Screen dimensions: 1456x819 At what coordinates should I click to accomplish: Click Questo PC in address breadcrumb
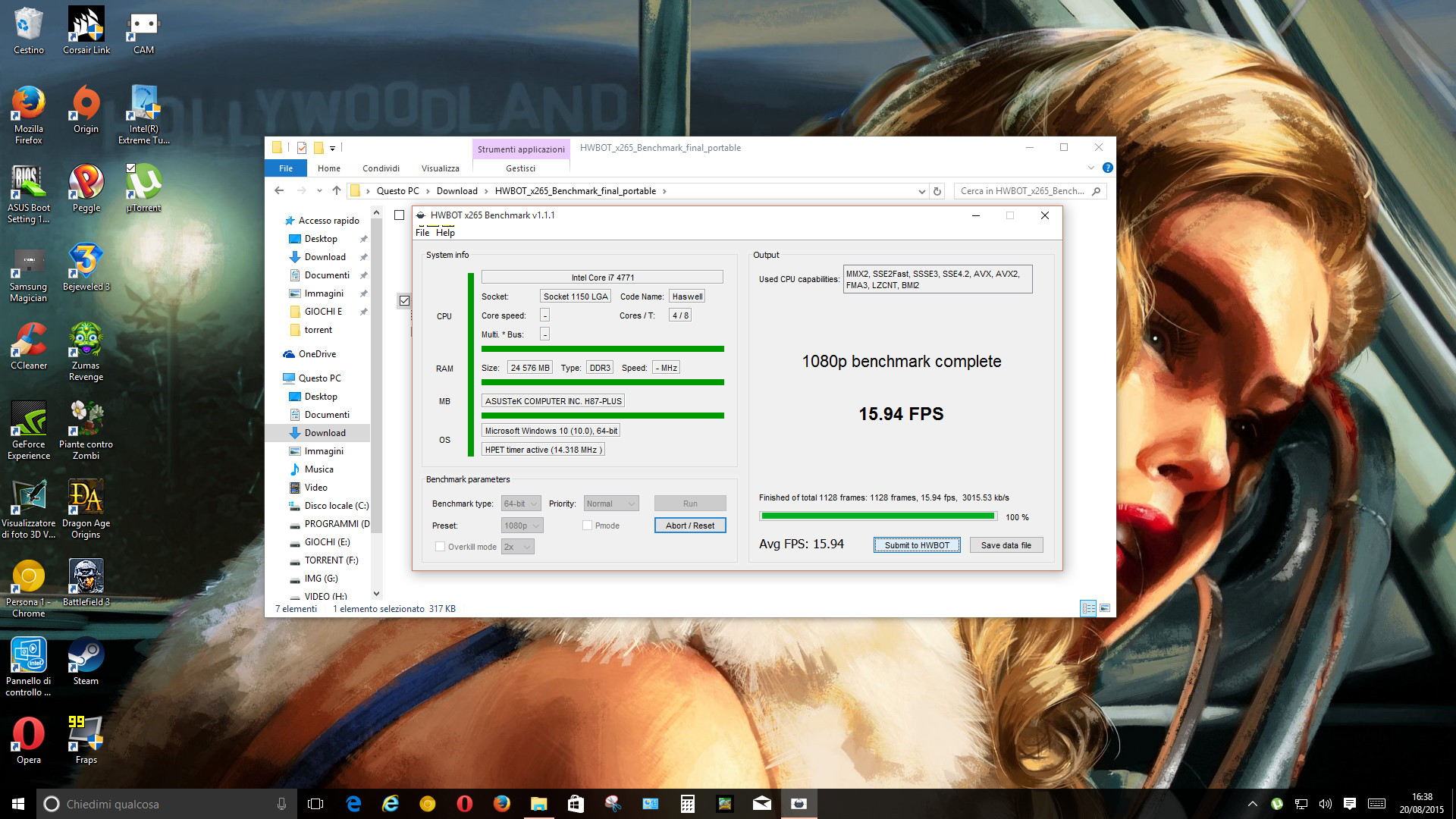coord(398,191)
